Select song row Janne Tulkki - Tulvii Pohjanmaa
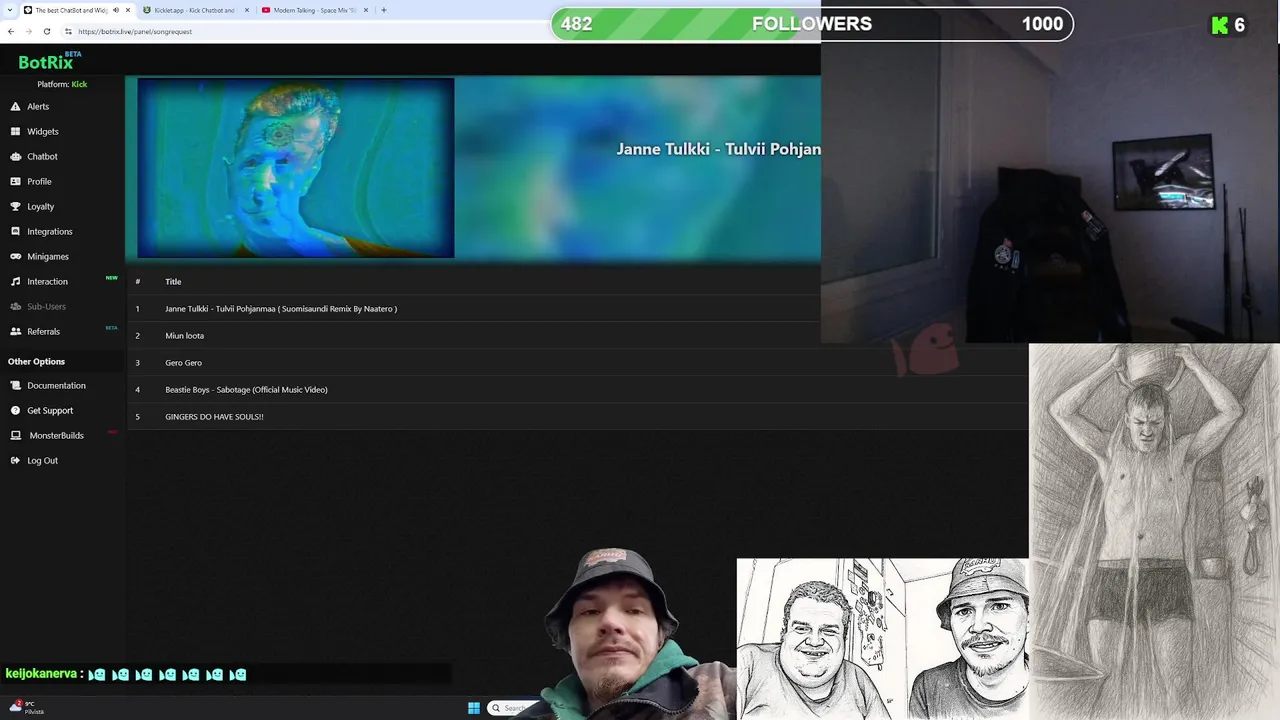Image resolution: width=1280 pixels, height=720 pixels. 577,308
